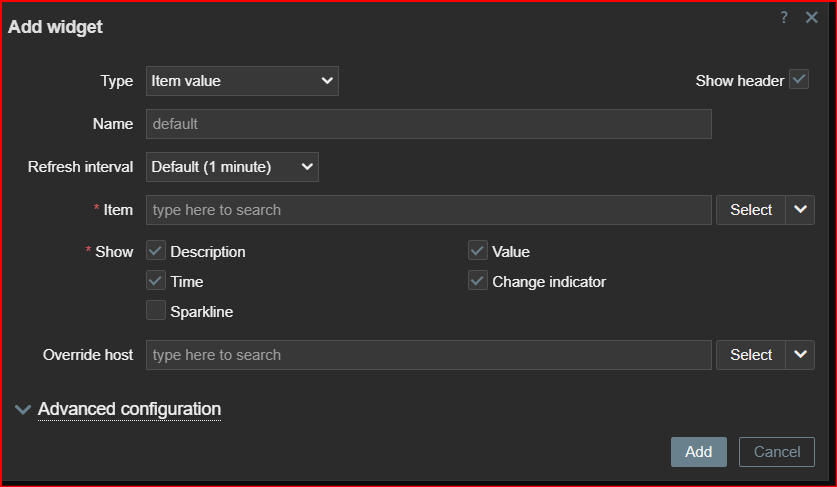Click Select button for Item
Viewport: 837px width, 487px height.
pos(751,210)
